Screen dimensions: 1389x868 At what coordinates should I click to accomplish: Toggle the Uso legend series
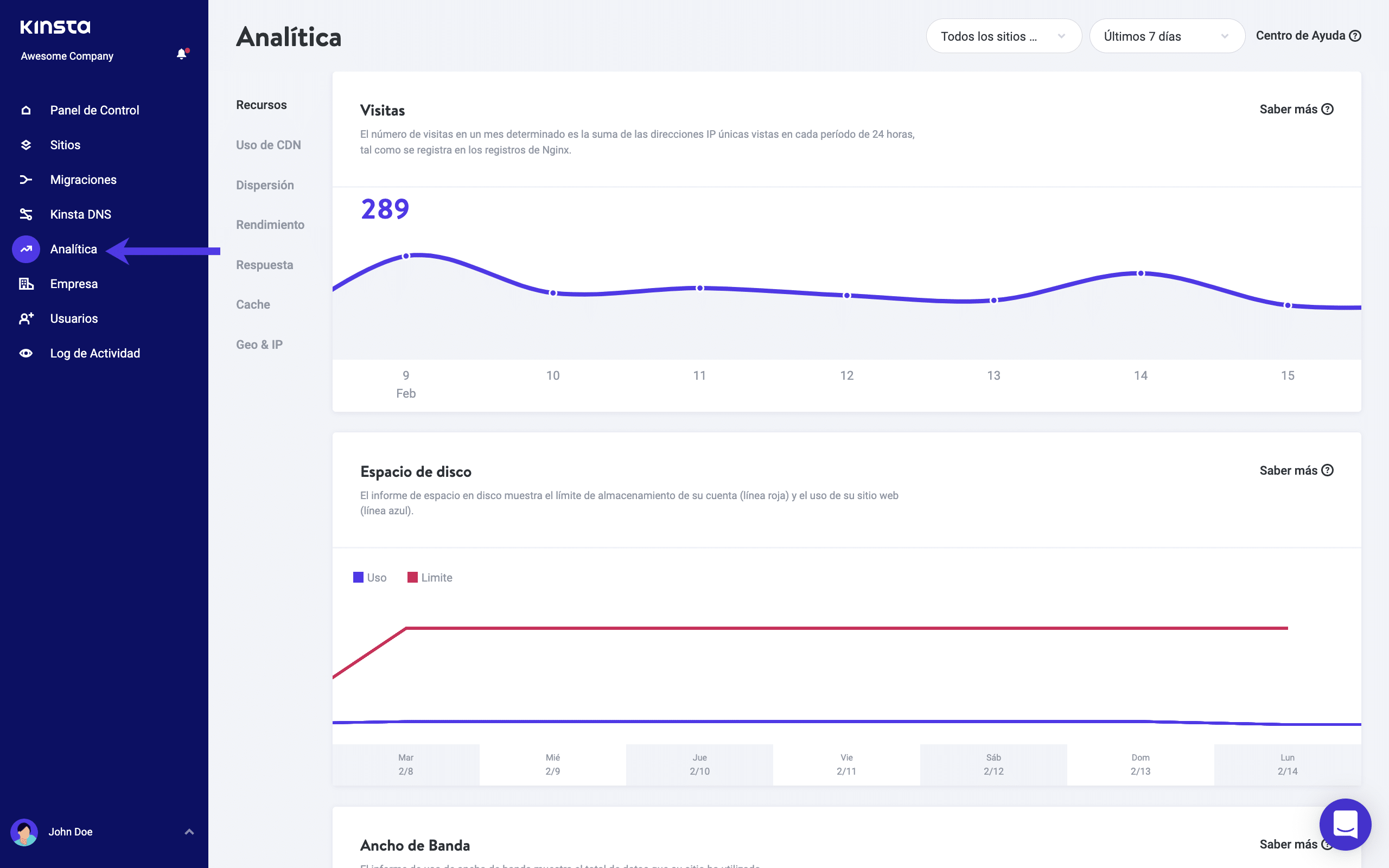pyautogui.click(x=369, y=578)
